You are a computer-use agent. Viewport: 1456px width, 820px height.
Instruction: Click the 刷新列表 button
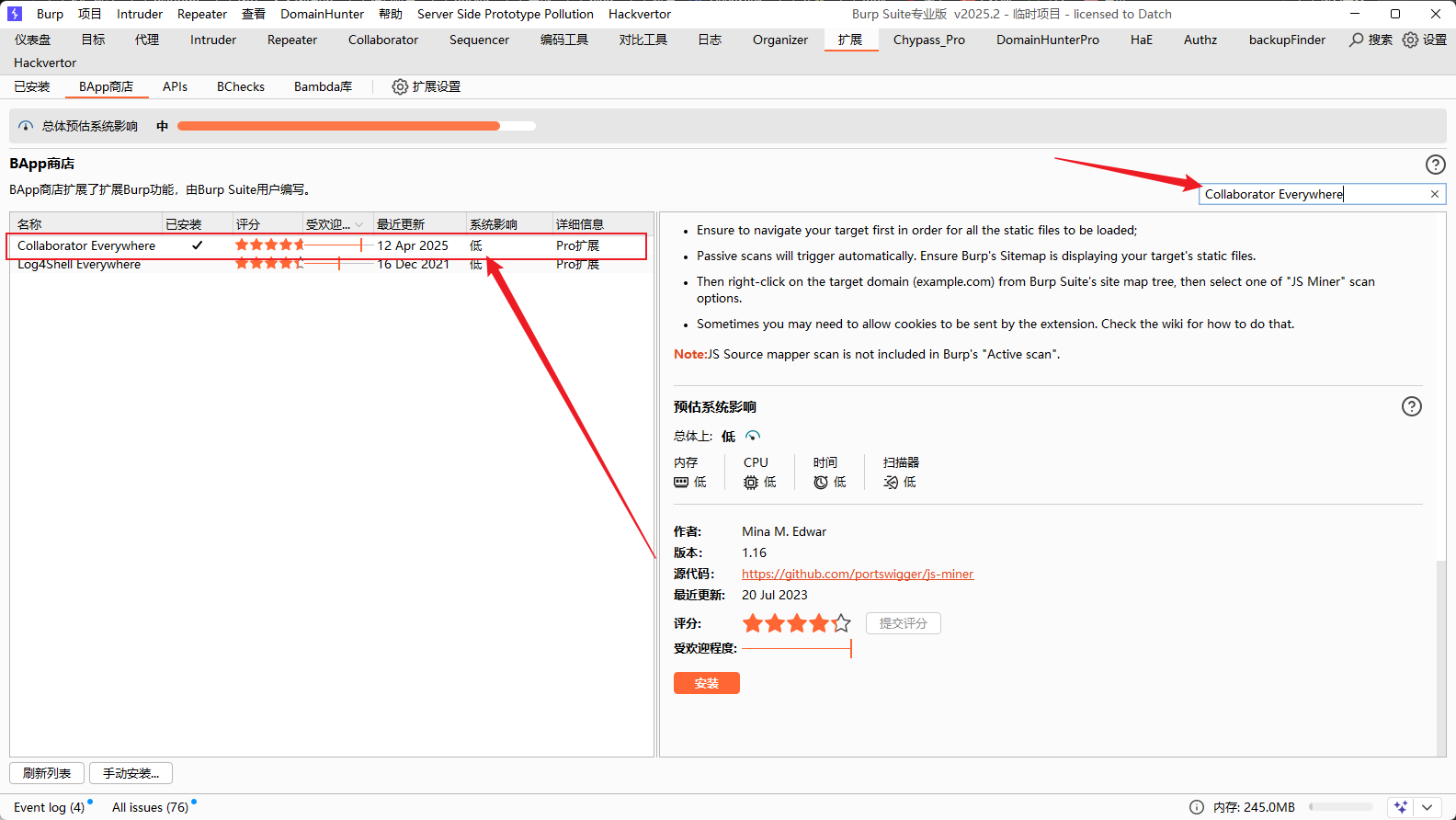47,773
